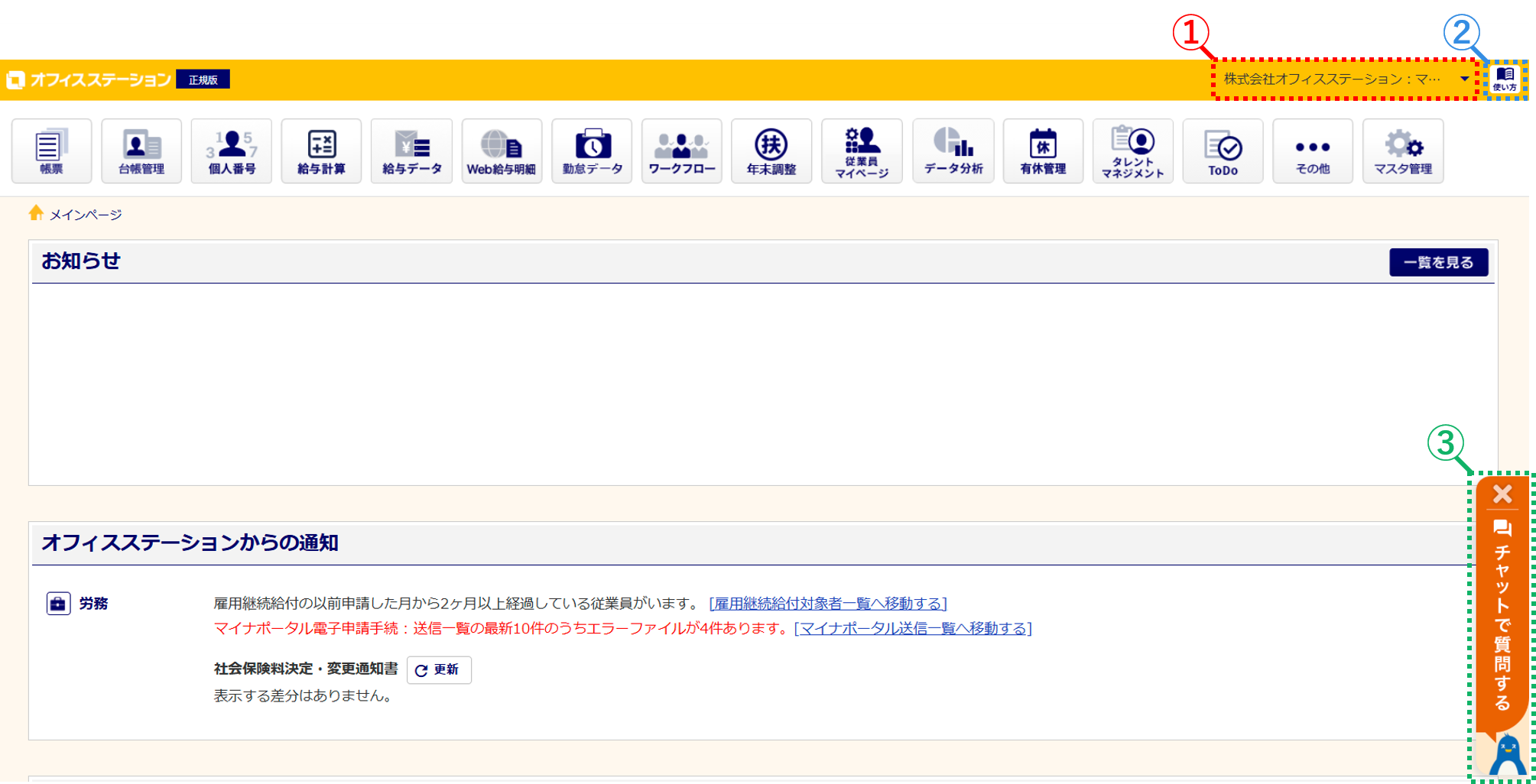This screenshot has width=1536, height=784.
Task: Go to 有休管理 paid leave management
Action: [1043, 151]
